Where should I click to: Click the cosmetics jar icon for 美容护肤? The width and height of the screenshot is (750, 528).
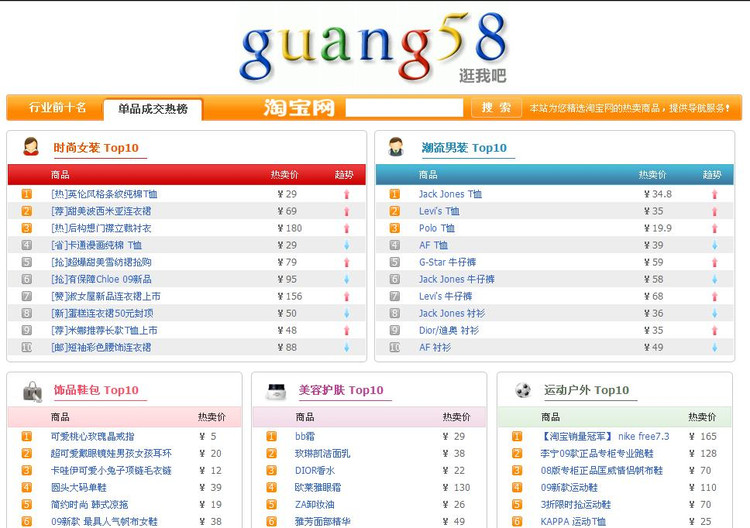click(x=276, y=391)
